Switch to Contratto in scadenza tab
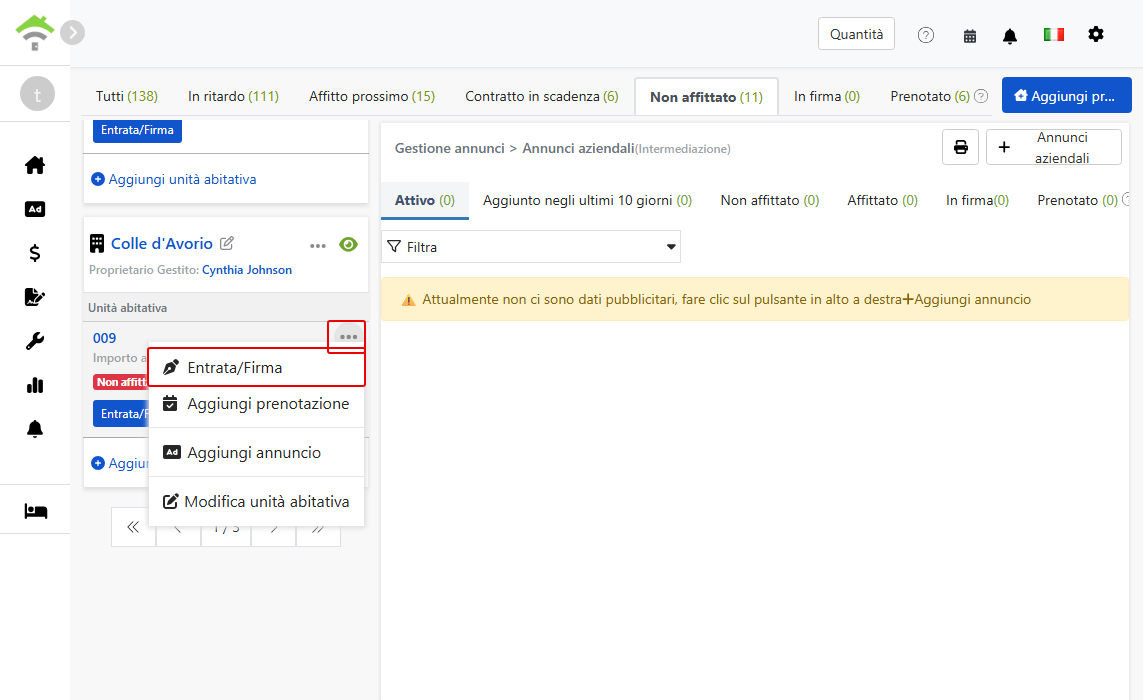This screenshot has height=700, width=1143. (542, 96)
